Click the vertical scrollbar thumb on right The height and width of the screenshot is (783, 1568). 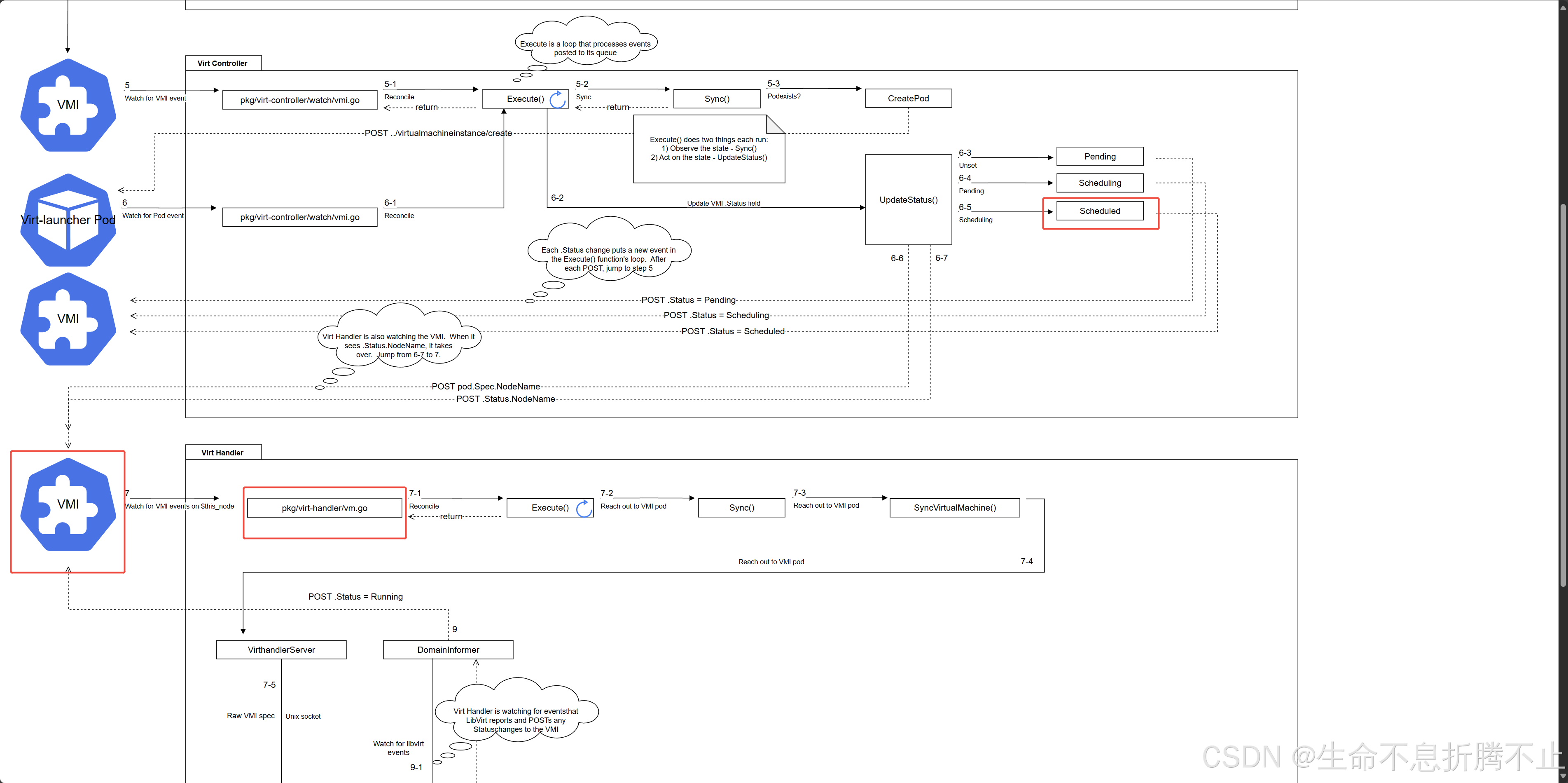click(x=1563, y=396)
